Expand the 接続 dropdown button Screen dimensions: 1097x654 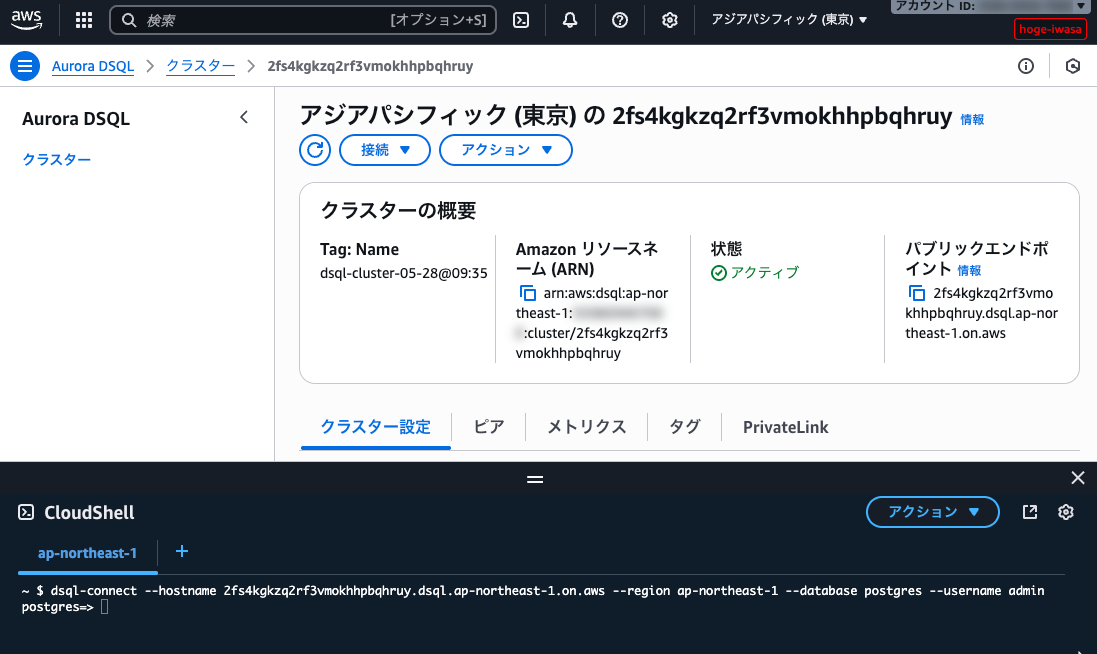pos(385,150)
